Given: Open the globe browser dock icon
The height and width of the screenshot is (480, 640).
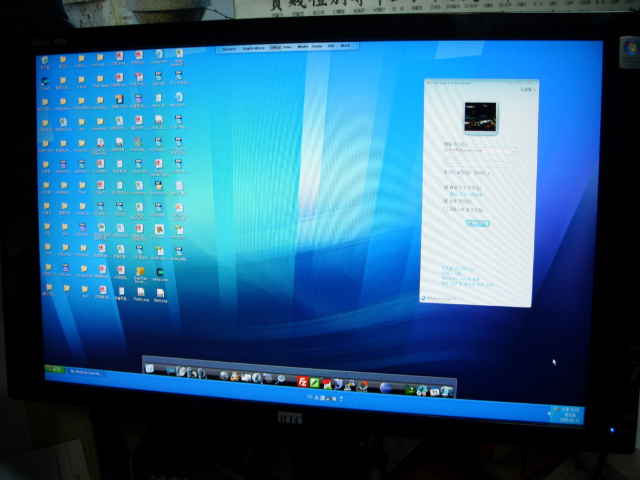Looking at the screenshot, I should [x=223, y=376].
